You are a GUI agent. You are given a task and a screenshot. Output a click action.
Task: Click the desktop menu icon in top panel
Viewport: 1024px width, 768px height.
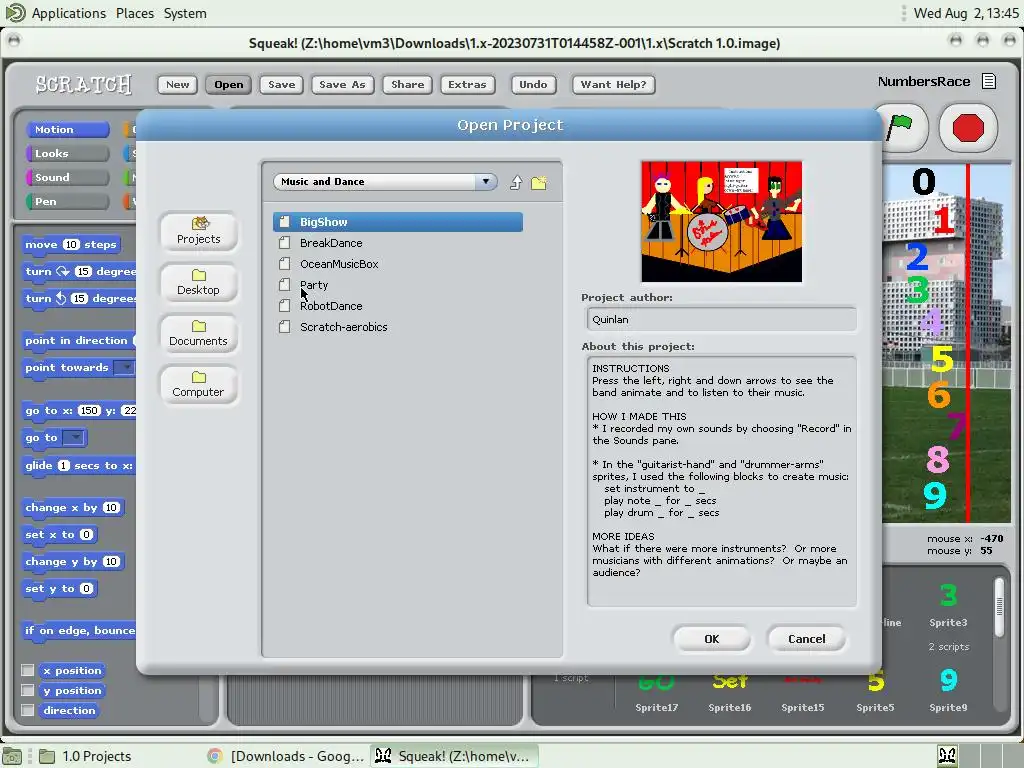[x=15, y=12]
